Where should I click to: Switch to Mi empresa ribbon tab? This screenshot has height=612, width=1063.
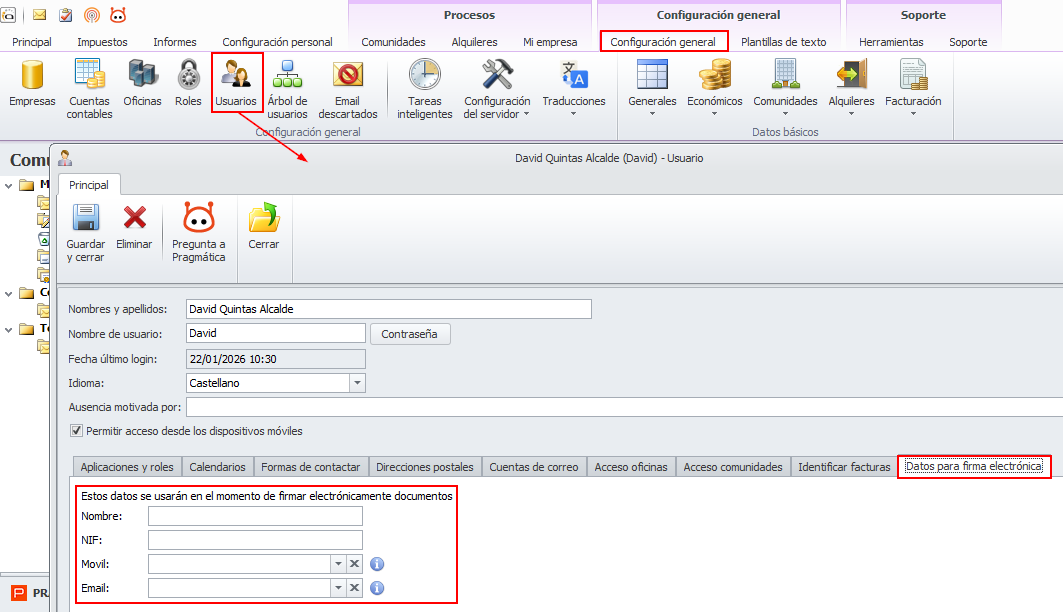coord(550,42)
